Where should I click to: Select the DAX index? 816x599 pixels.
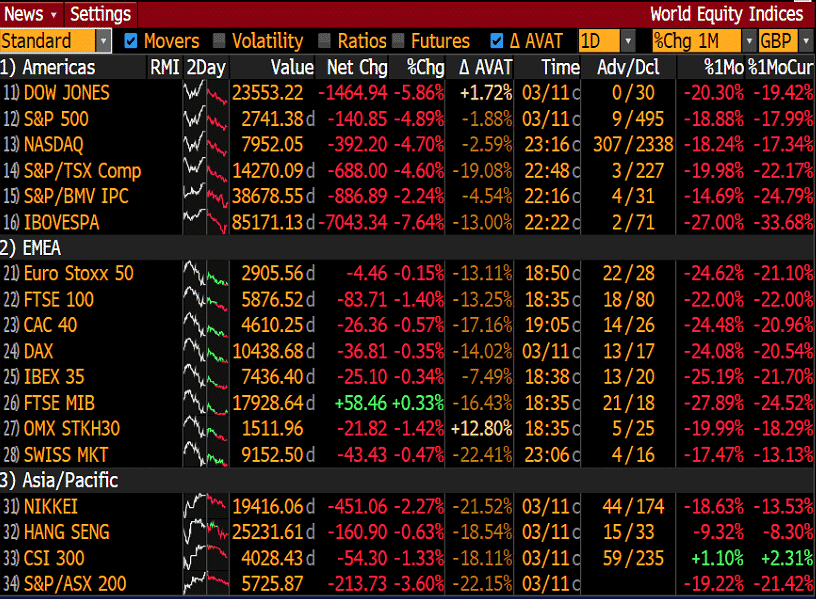pos(39,351)
